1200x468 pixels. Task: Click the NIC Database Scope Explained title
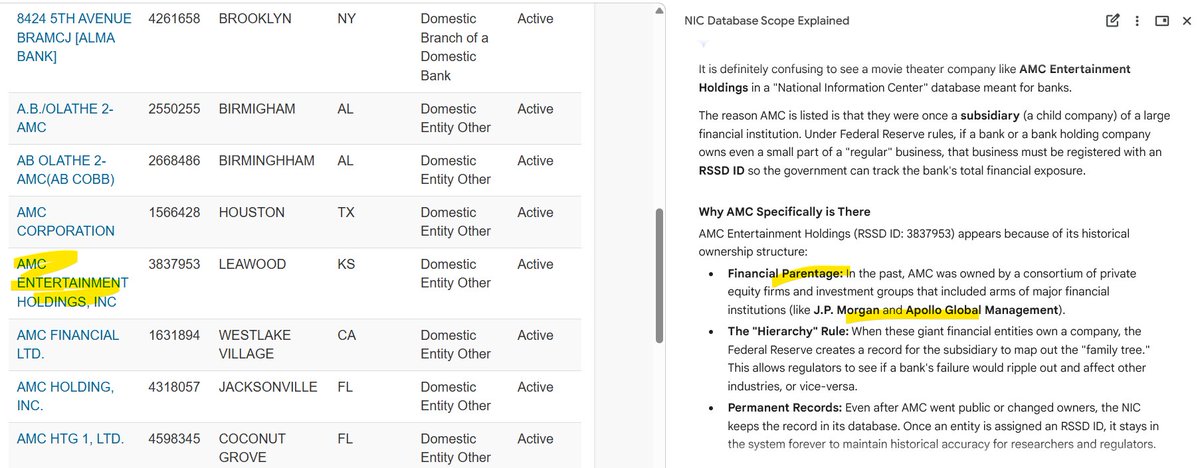767,21
